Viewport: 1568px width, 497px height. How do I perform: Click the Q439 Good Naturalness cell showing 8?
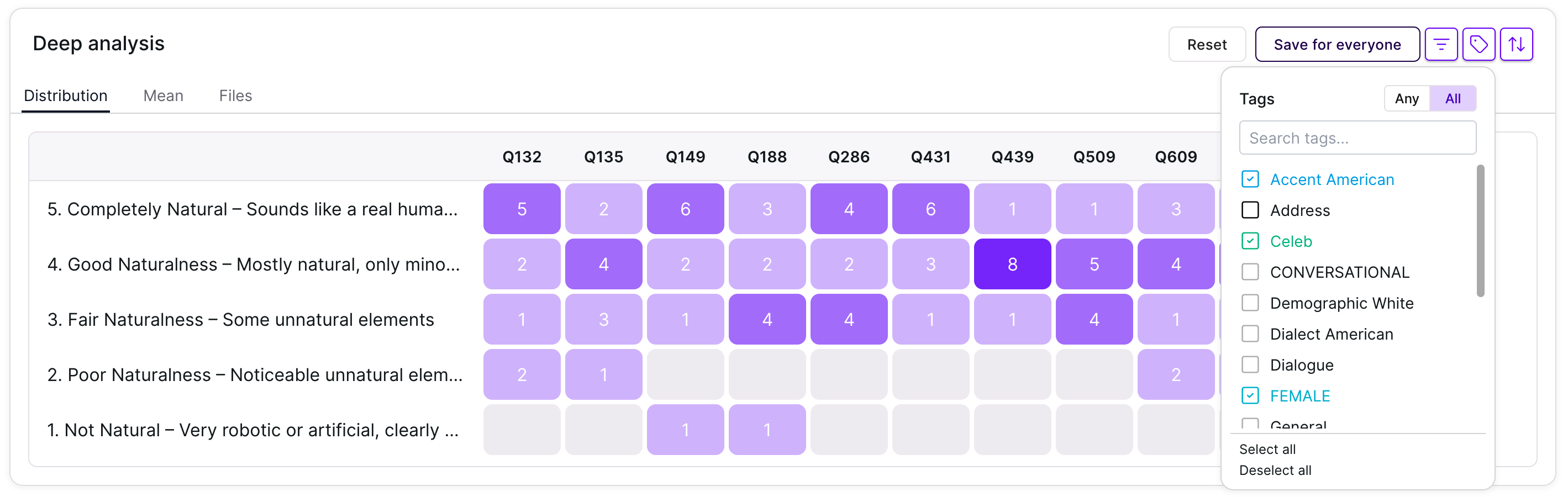pyautogui.click(x=1012, y=264)
